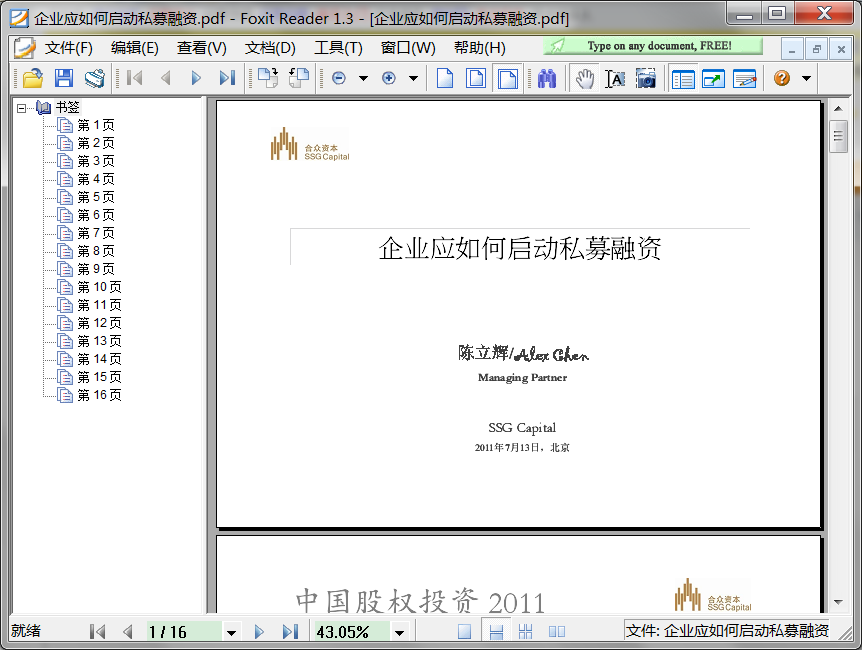Viewport: 862px width, 650px height.
Task: Open the 文件(F) menu
Action: (x=69, y=48)
